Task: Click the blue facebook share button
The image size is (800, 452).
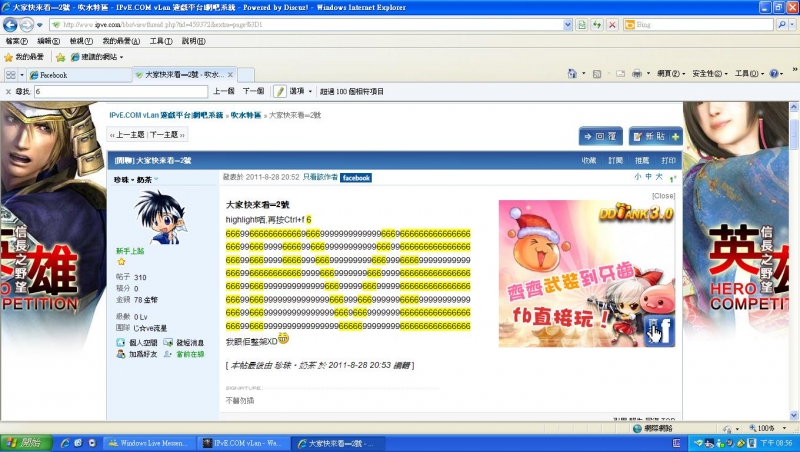Action: point(356,178)
